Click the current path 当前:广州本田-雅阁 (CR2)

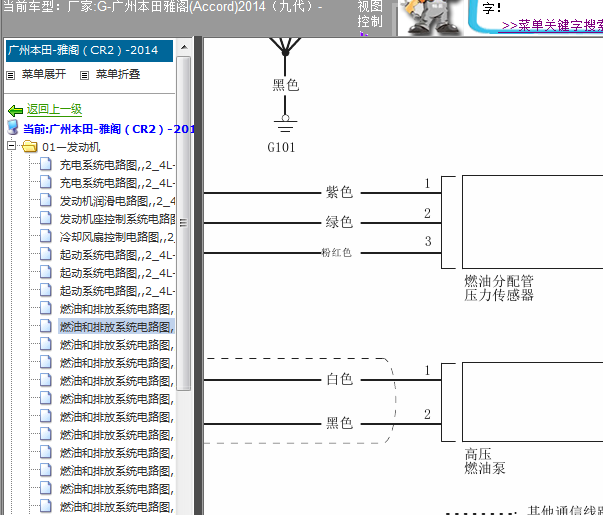click(x=109, y=129)
